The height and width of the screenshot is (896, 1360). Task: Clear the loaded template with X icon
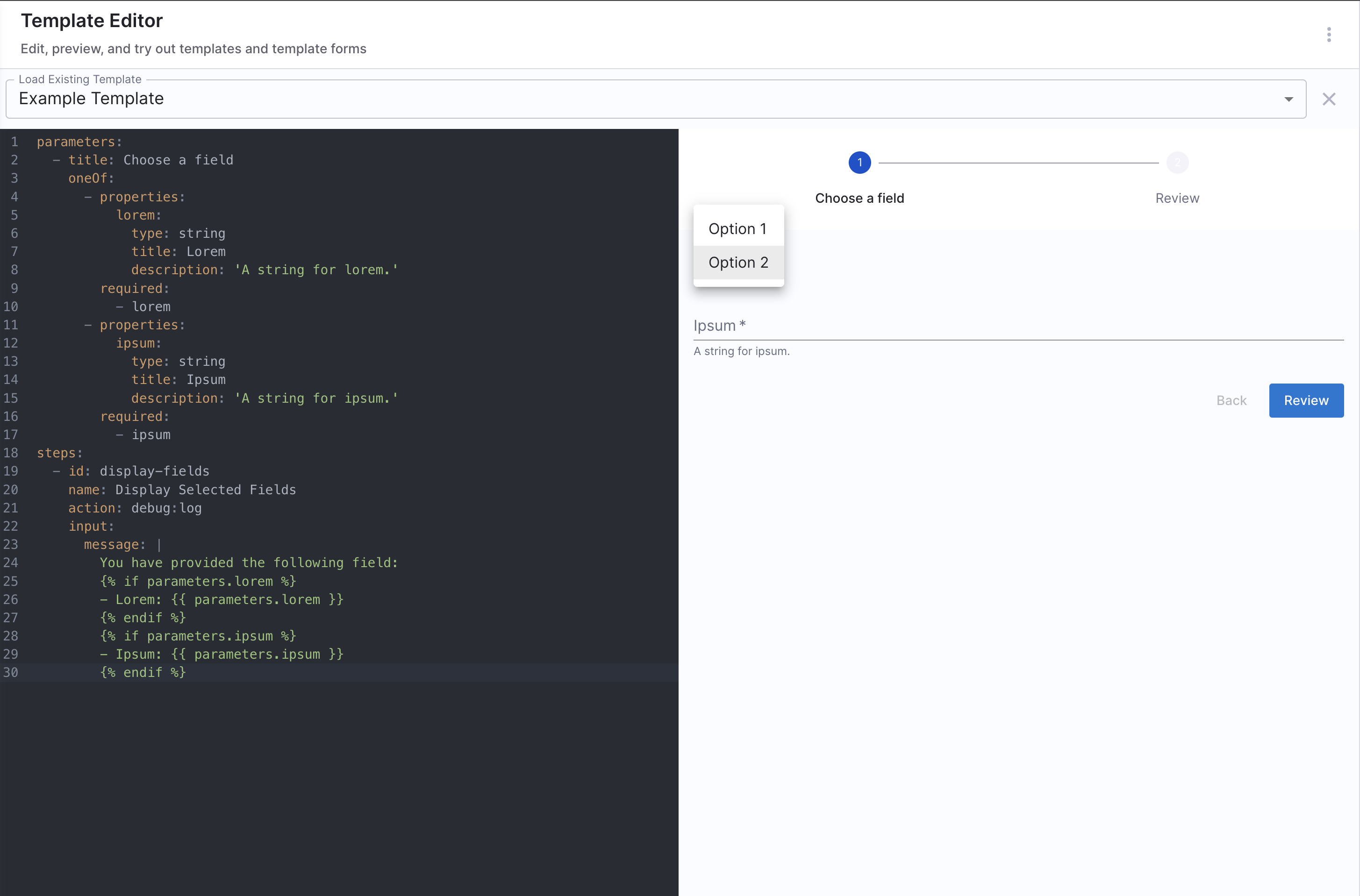(1329, 99)
